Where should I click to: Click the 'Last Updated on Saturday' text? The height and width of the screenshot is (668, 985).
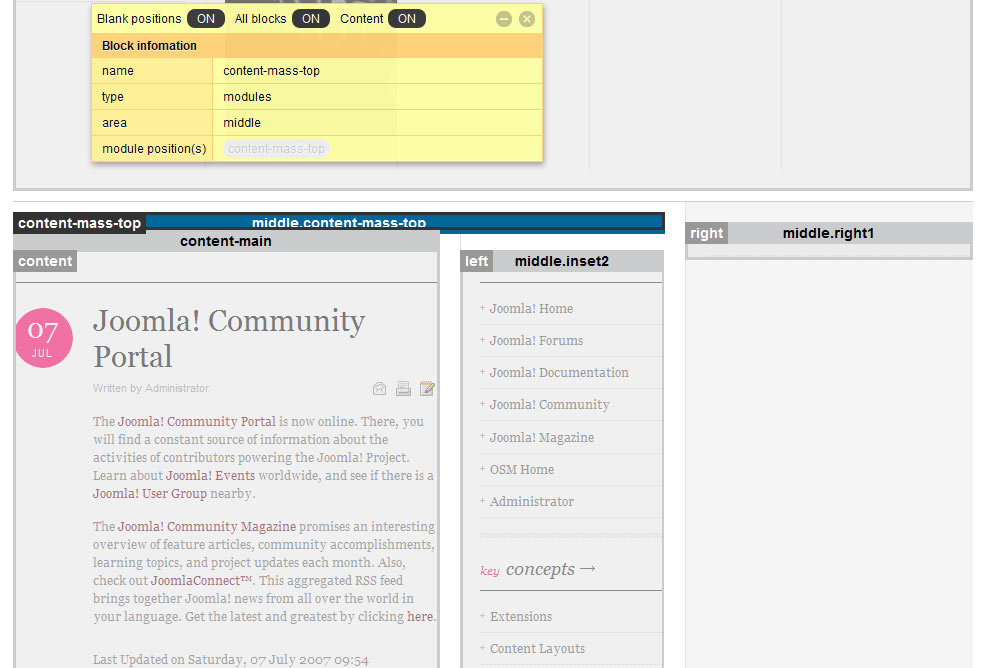pyautogui.click(x=231, y=660)
